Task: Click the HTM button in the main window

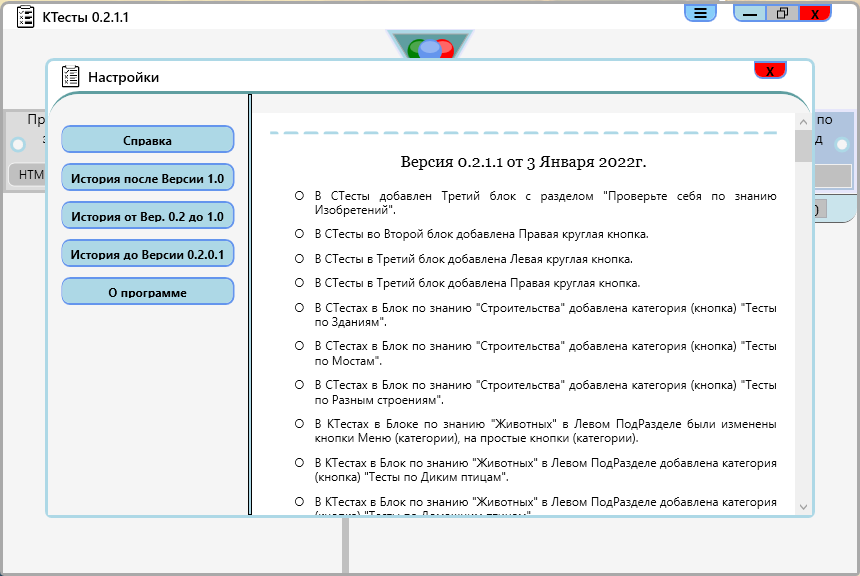Action: click(27, 175)
